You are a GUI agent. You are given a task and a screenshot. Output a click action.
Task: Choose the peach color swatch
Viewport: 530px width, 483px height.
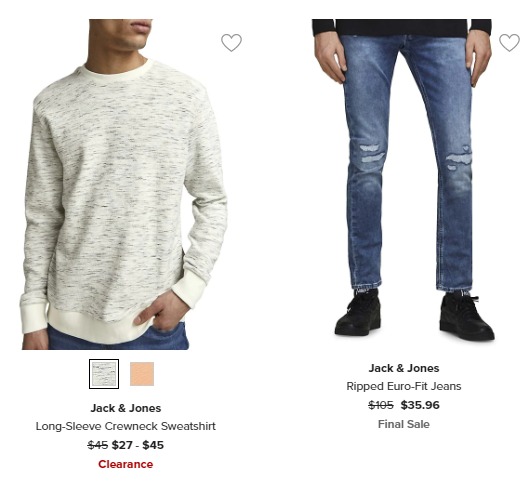pyautogui.click(x=142, y=374)
